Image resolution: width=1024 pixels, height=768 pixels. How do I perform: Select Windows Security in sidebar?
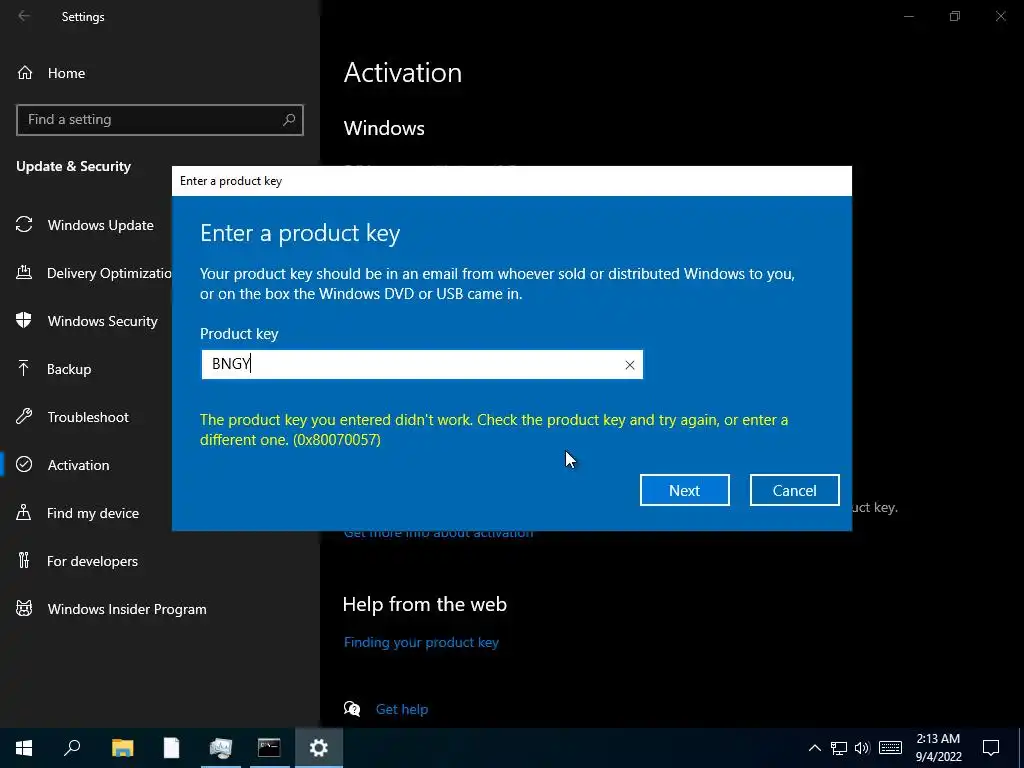point(103,321)
